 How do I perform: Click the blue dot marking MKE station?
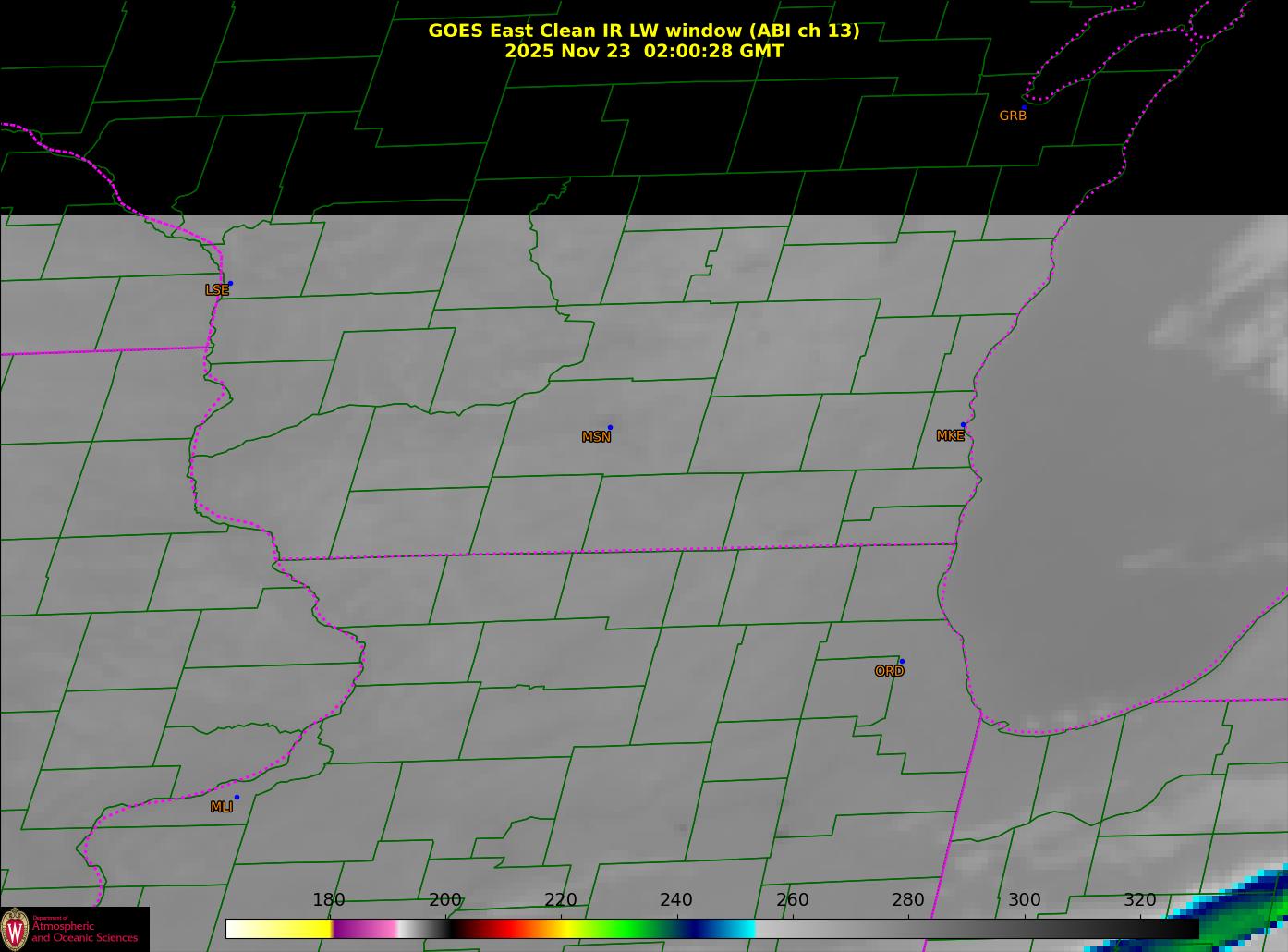coord(963,425)
